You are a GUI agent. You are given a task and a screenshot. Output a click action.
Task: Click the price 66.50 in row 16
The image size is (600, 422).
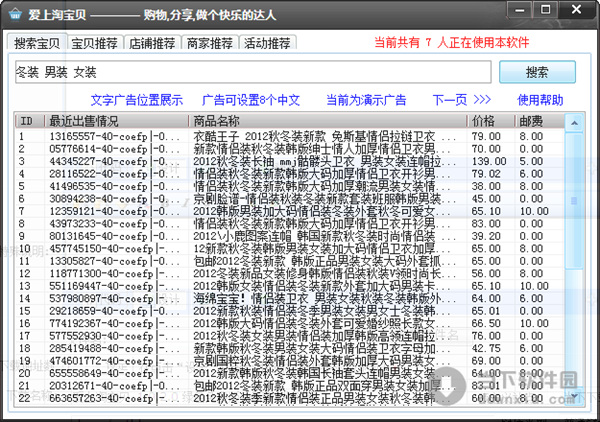486,323
